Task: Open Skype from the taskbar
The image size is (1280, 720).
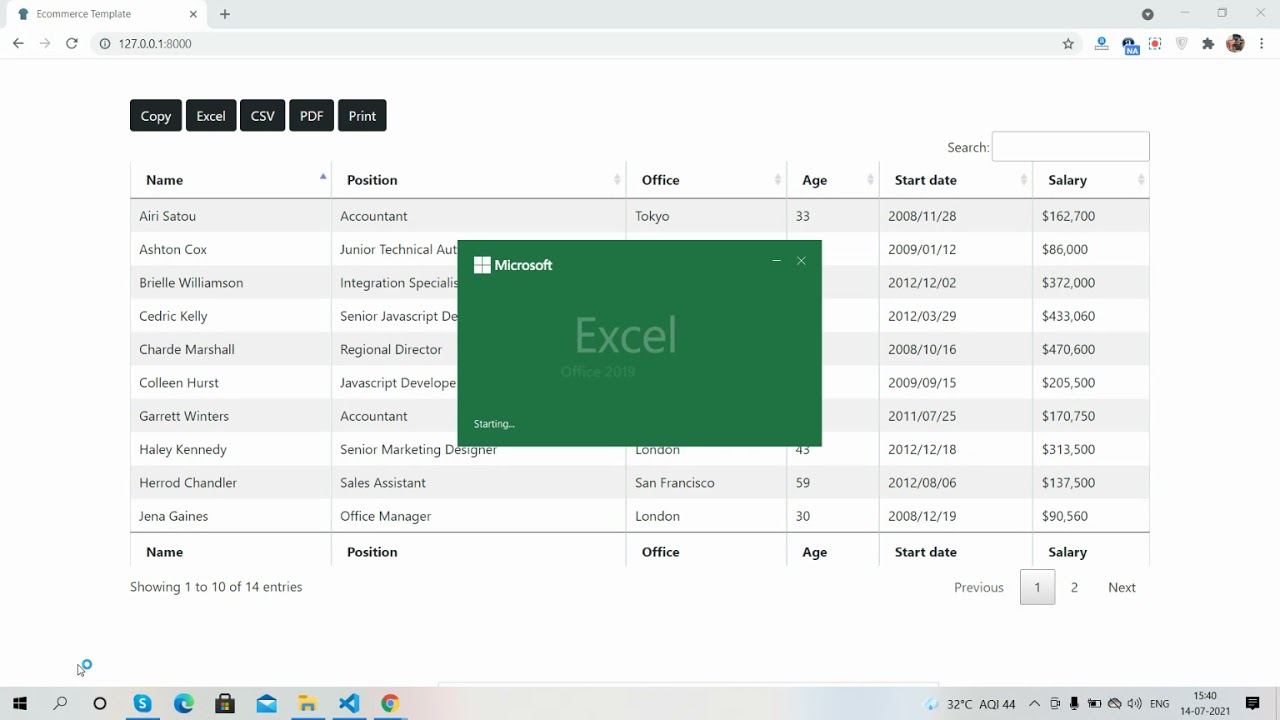Action: pyautogui.click(x=143, y=703)
